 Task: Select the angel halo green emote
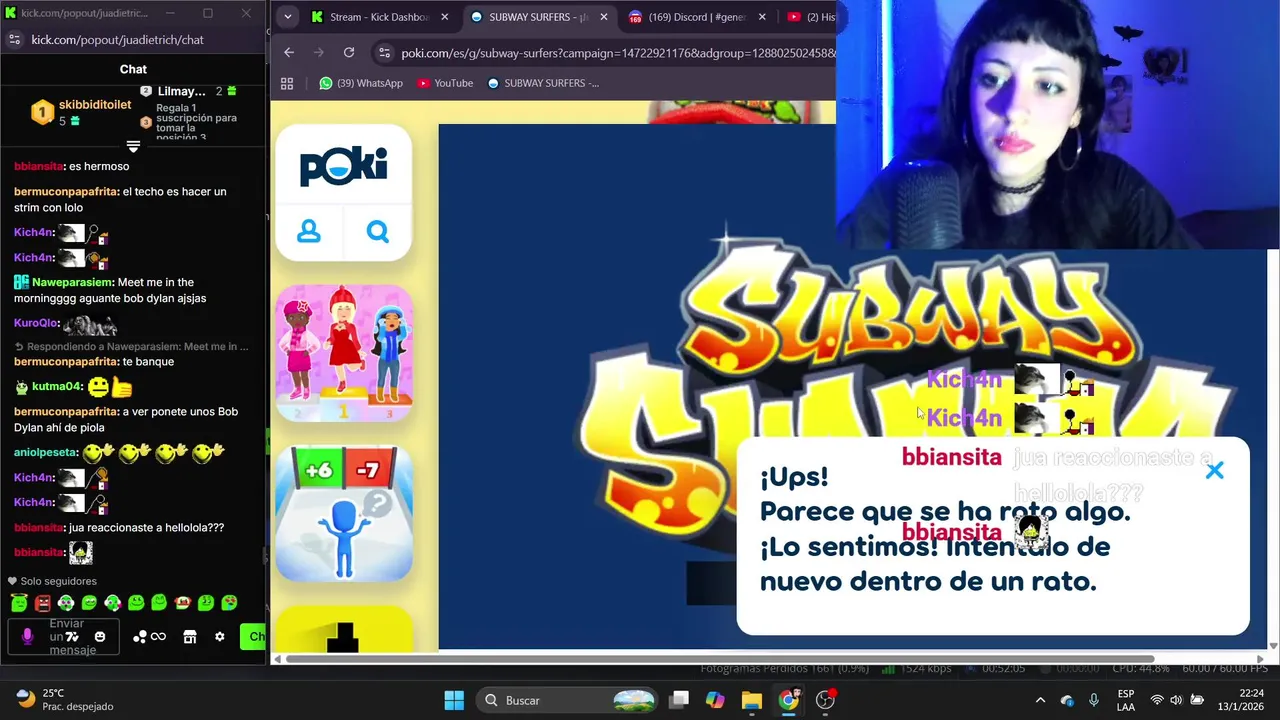point(19,603)
